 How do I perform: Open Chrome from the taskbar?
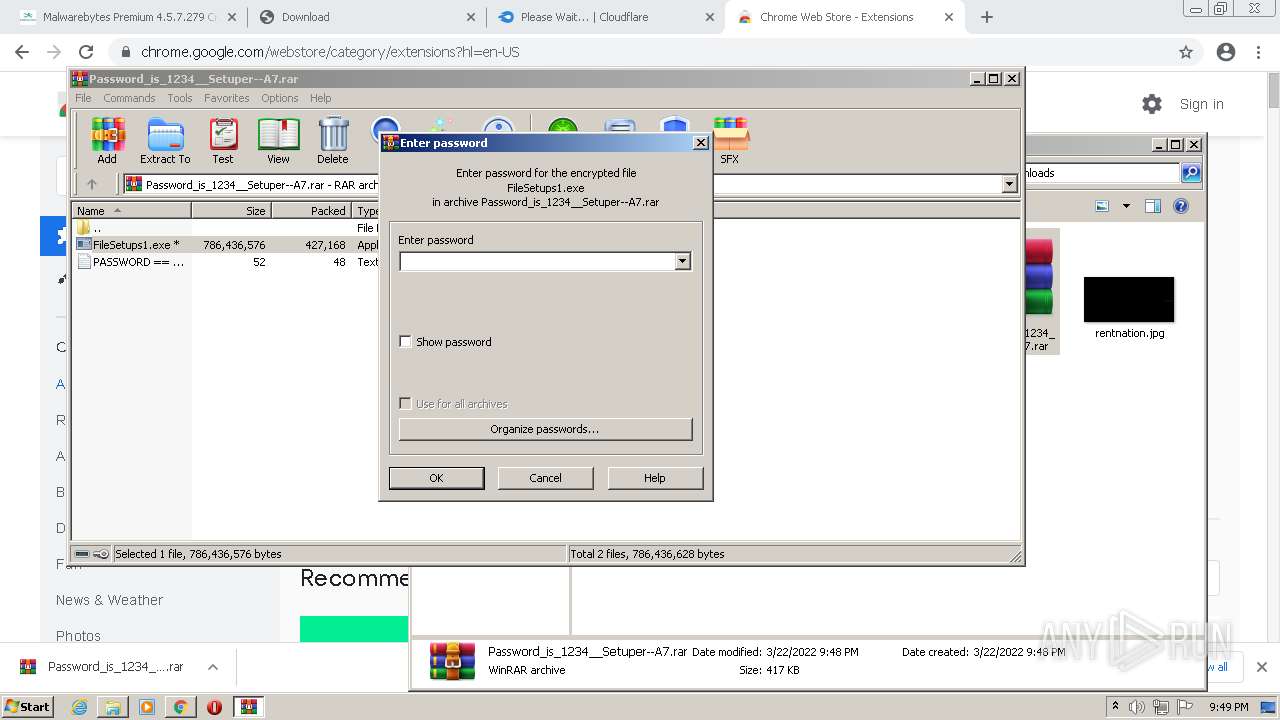(180, 707)
